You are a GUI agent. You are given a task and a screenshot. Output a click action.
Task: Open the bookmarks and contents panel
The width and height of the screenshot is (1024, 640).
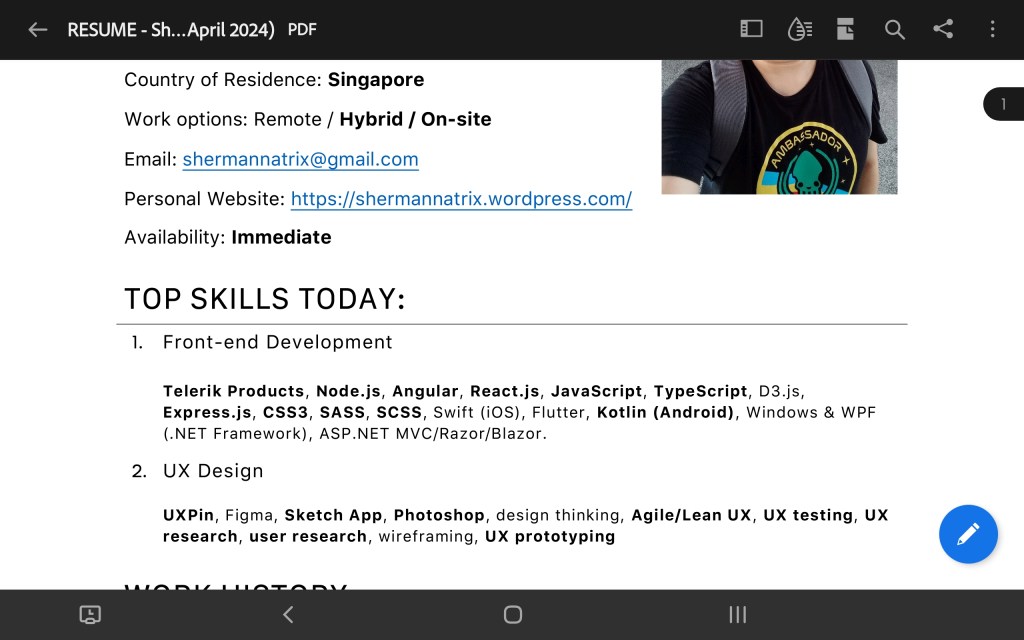(751, 29)
